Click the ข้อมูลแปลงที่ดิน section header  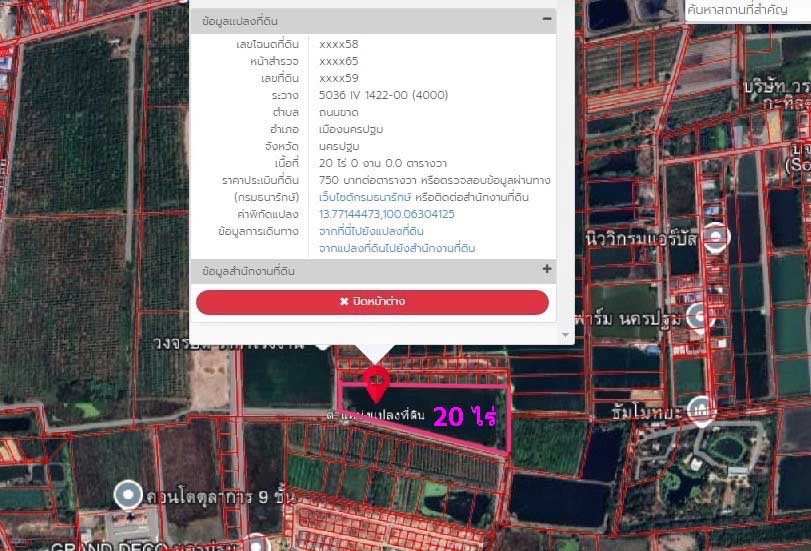pyautogui.click(x=373, y=21)
